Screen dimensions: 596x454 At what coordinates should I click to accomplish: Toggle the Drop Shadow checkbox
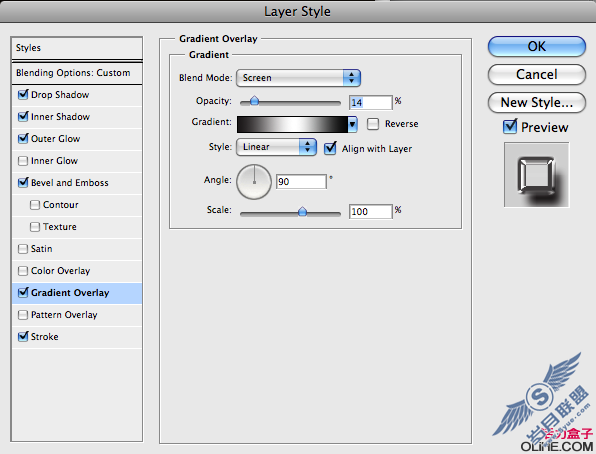(x=23, y=94)
